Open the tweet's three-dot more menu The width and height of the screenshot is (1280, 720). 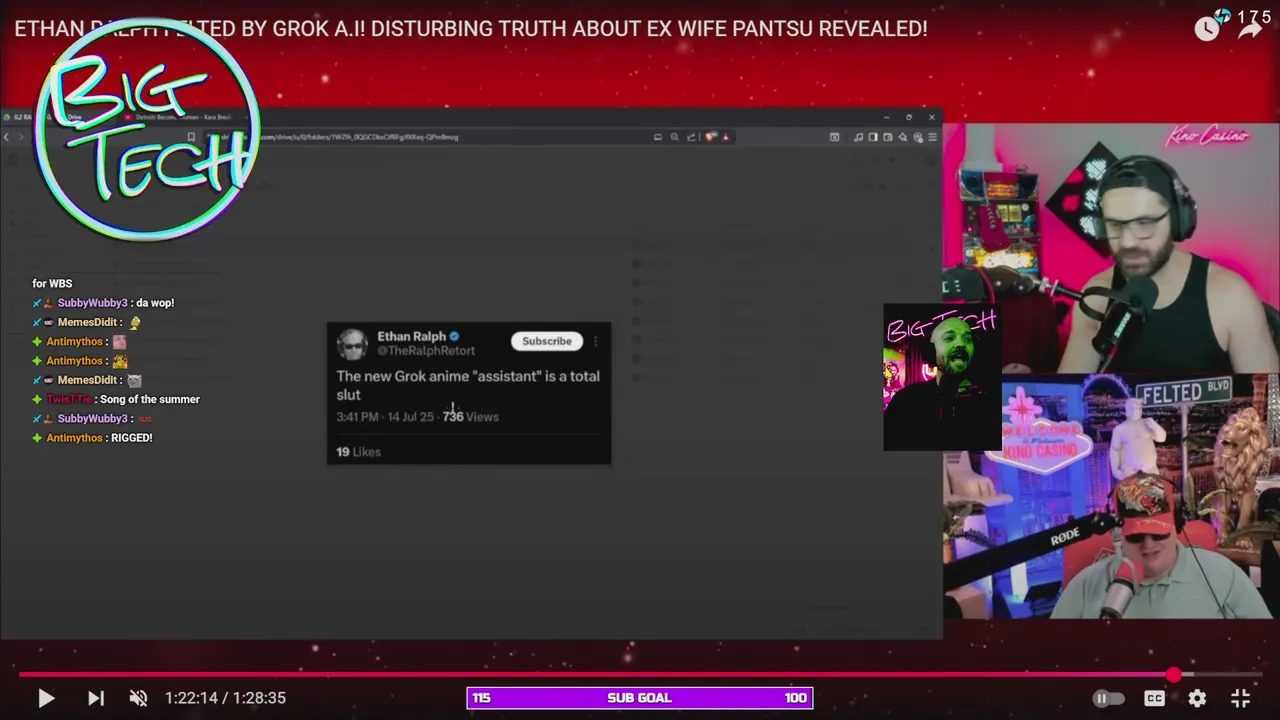click(596, 341)
